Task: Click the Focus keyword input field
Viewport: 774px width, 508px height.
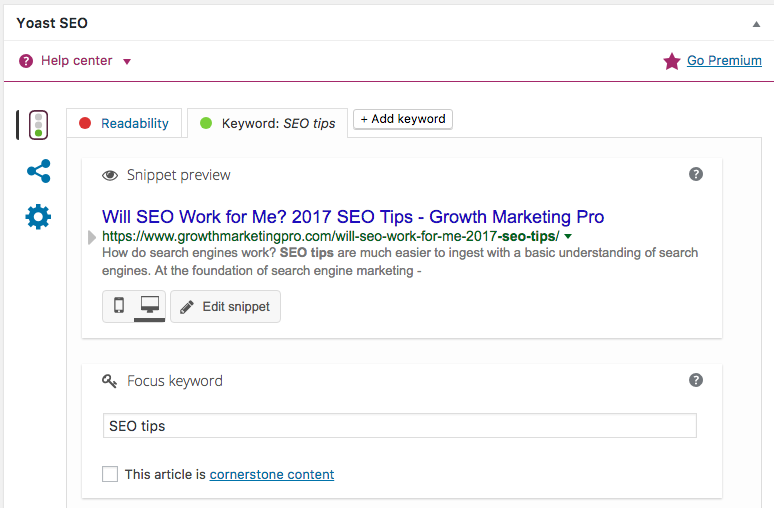Action: click(400, 426)
